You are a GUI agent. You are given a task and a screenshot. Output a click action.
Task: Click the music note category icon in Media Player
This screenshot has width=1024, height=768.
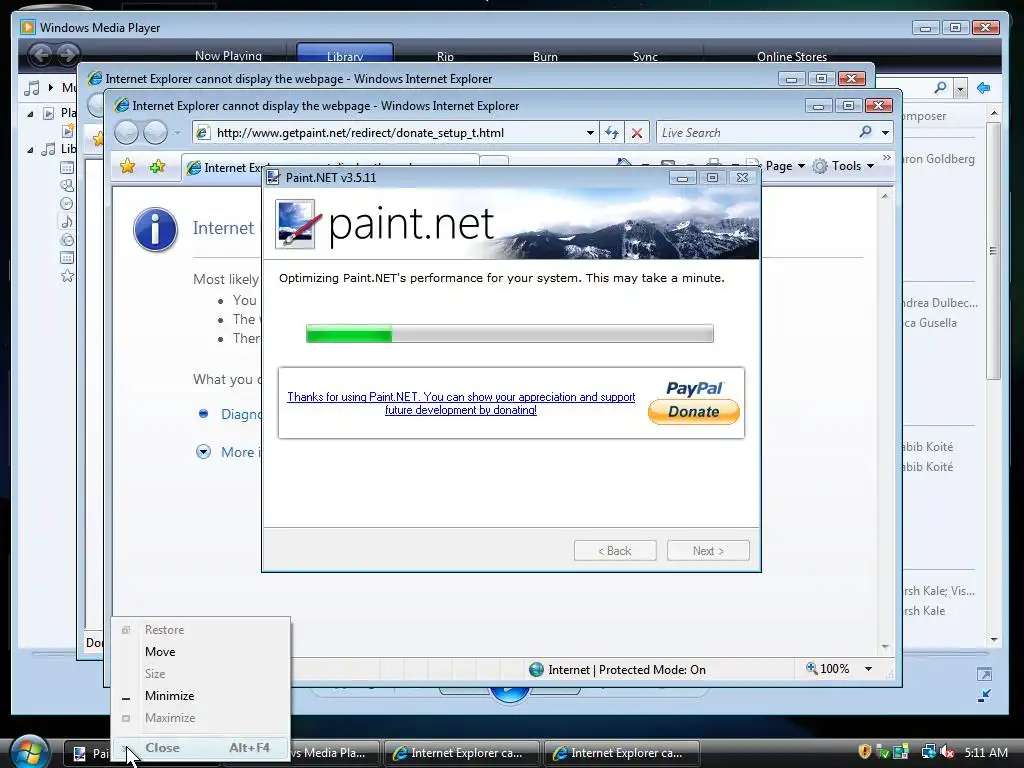click(x=32, y=88)
